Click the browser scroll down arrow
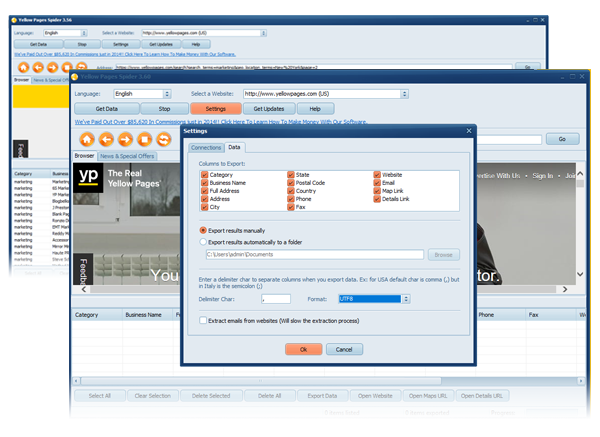This screenshot has height=437, width=600. (580, 274)
